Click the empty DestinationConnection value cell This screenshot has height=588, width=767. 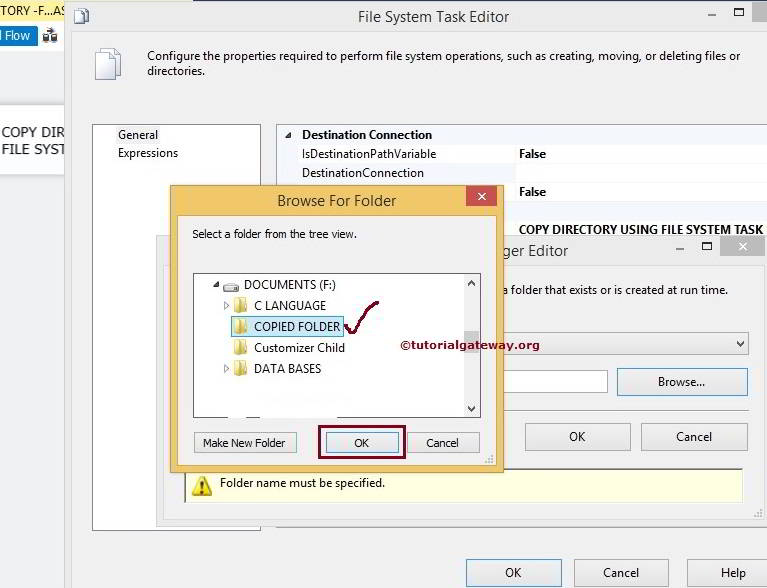click(641, 173)
